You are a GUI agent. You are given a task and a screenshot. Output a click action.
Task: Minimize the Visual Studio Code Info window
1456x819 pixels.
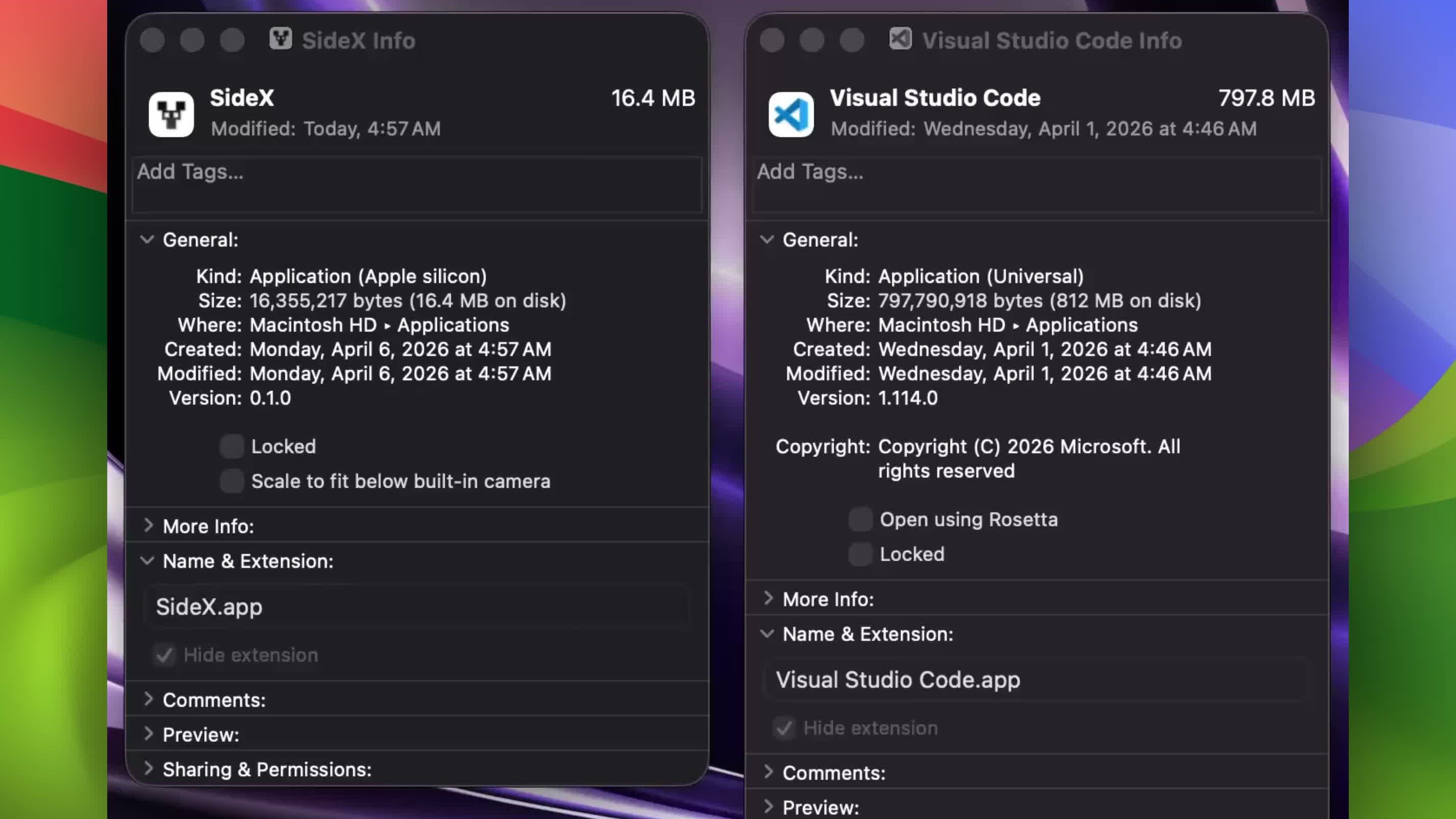pos(812,40)
